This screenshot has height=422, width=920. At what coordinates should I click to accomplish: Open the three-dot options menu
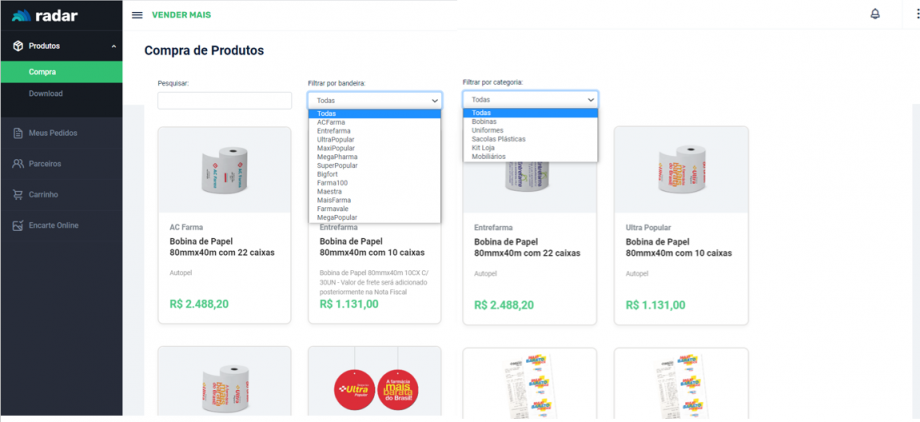tap(917, 14)
